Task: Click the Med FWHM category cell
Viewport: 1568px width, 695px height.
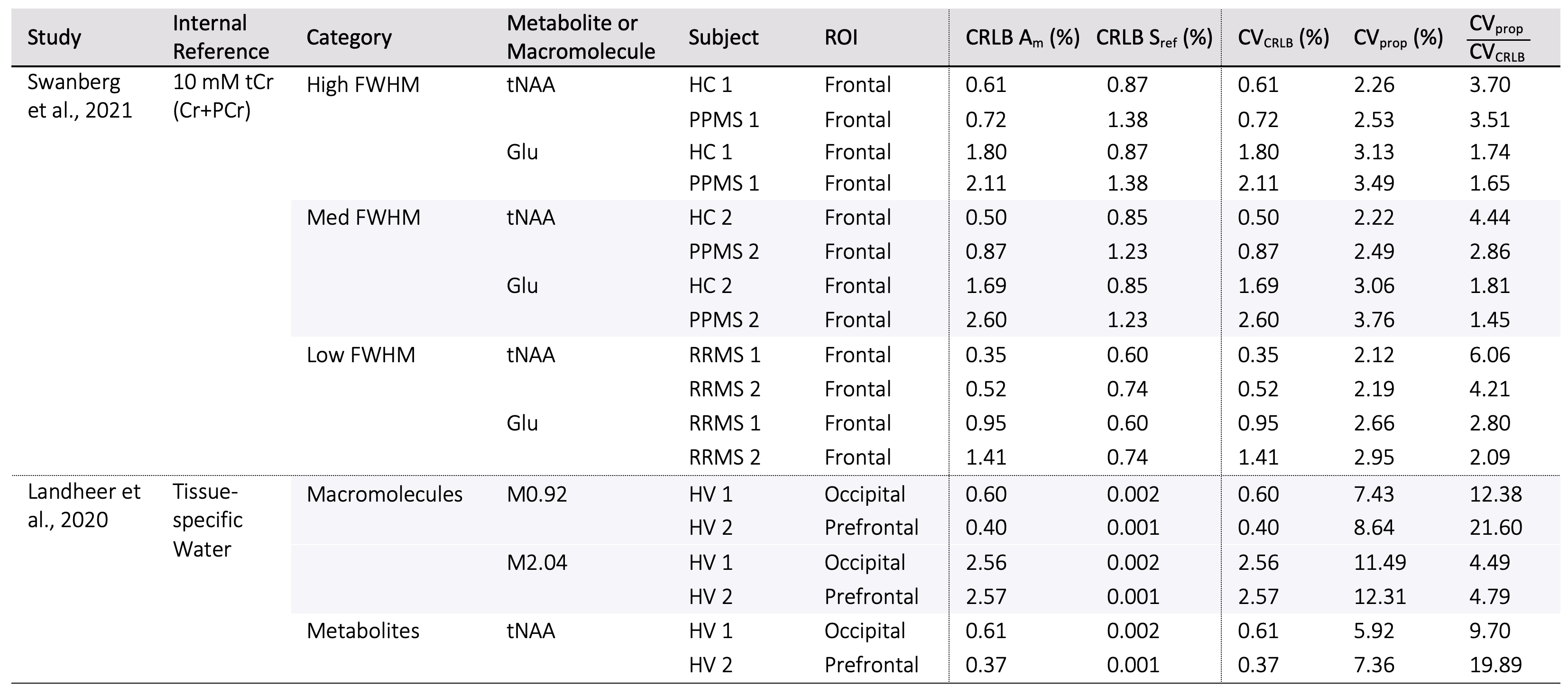Action: pos(363,217)
